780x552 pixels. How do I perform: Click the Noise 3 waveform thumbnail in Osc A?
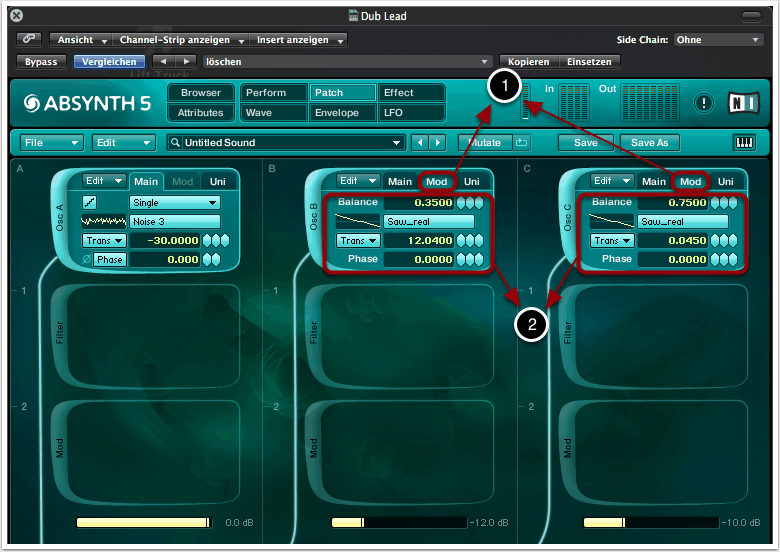pos(106,221)
